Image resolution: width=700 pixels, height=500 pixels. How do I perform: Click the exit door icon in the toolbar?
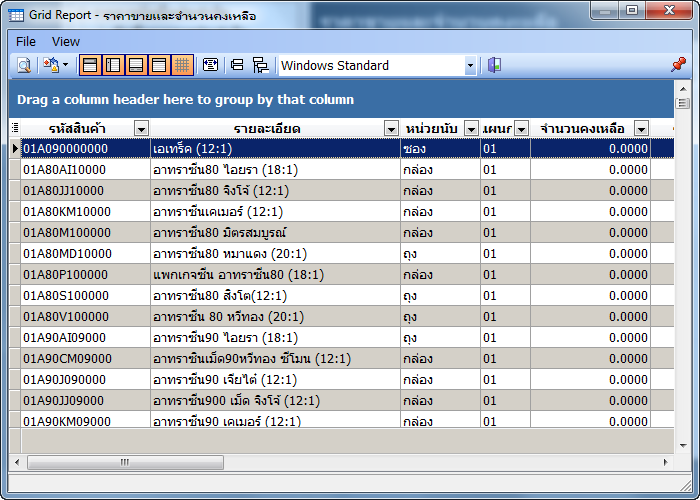point(494,65)
